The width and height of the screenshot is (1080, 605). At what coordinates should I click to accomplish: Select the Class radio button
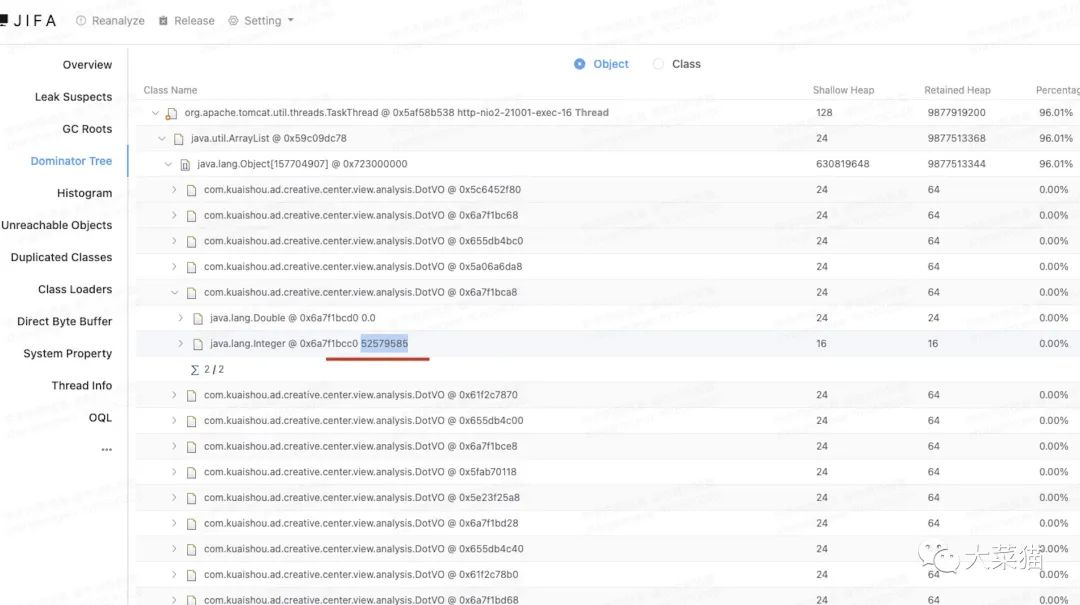(658, 64)
